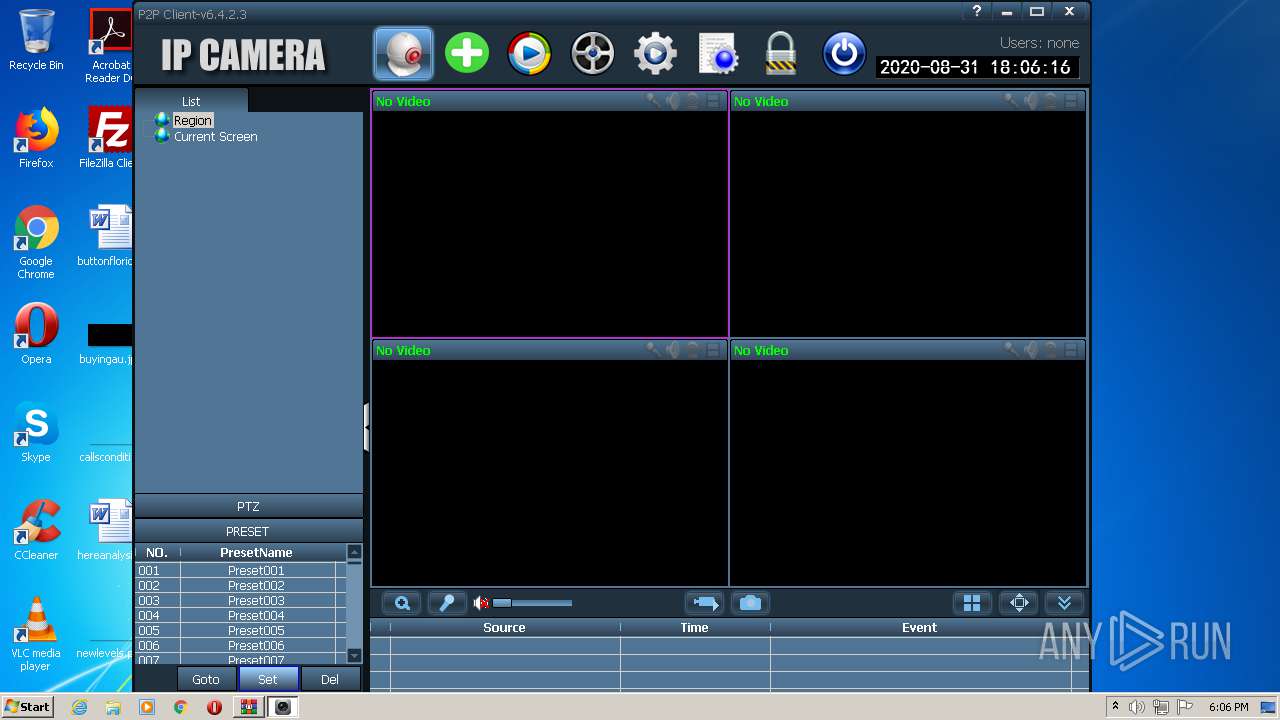Click microphone icon in top-left video pane
The image size is (1280, 720).
point(653,100)
